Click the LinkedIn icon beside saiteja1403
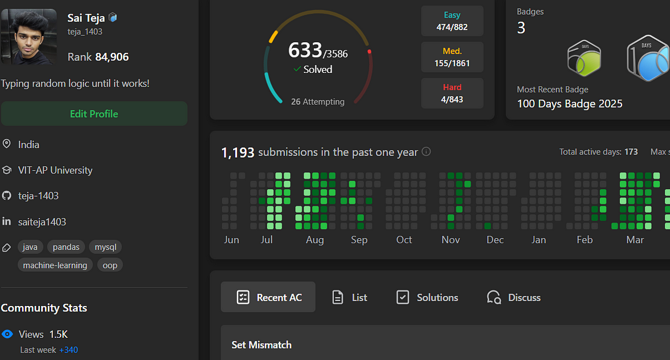670x360 pixels. click(x=6, y=221)
